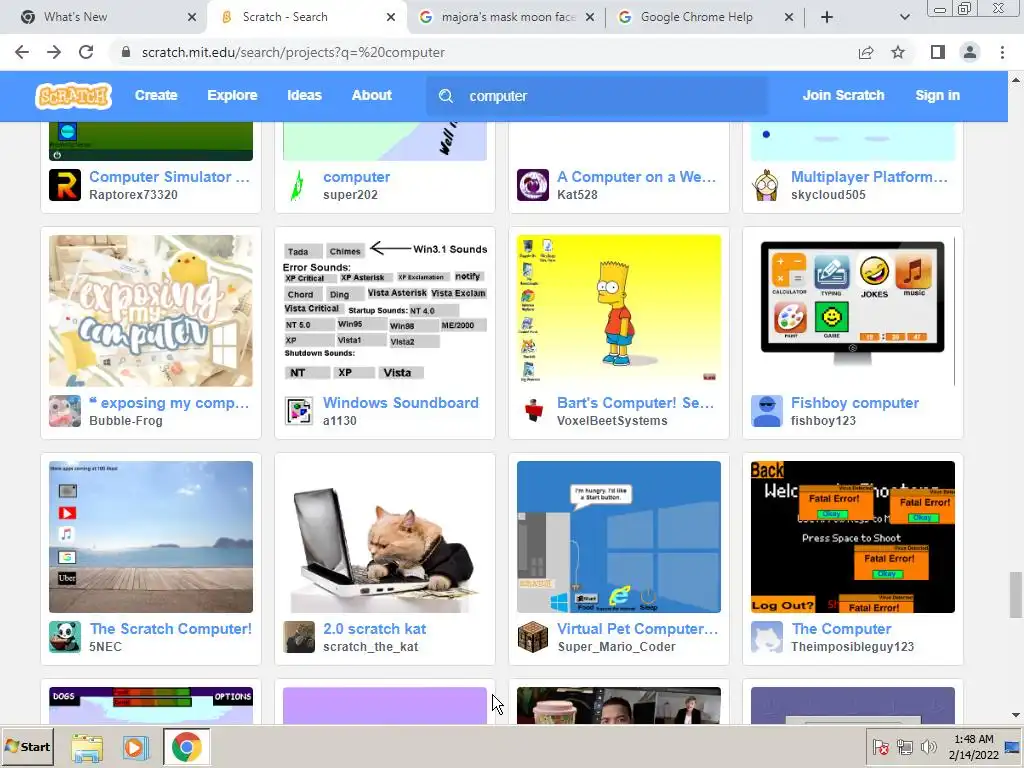1024x768 pixels.
Task: Open super202 user avatar
Action: (x=298, y=185)
